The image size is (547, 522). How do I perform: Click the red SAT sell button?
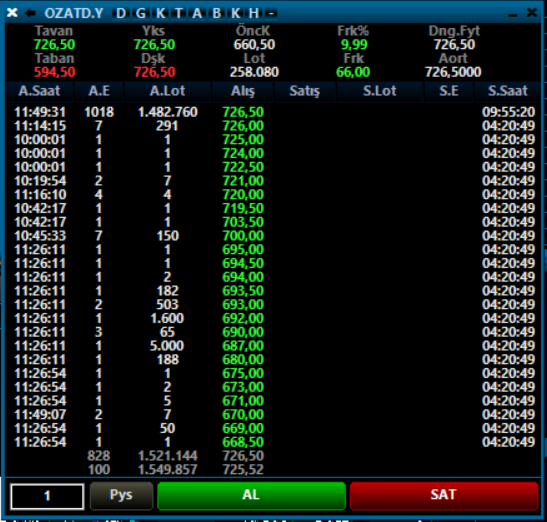click(444, 495)
